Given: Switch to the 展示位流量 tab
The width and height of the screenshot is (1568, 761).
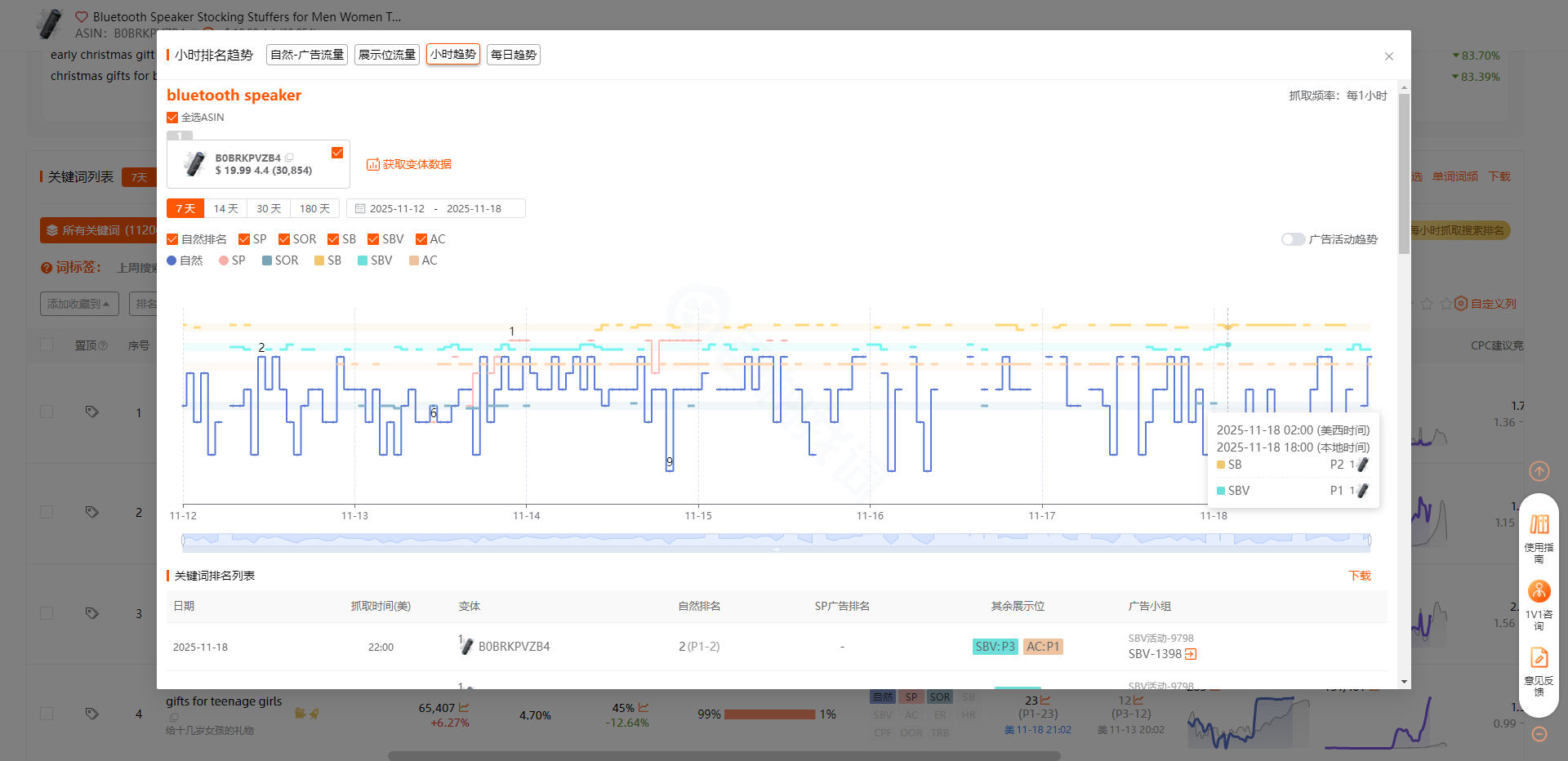Looking at the screenshot, I should coord(387,55).
